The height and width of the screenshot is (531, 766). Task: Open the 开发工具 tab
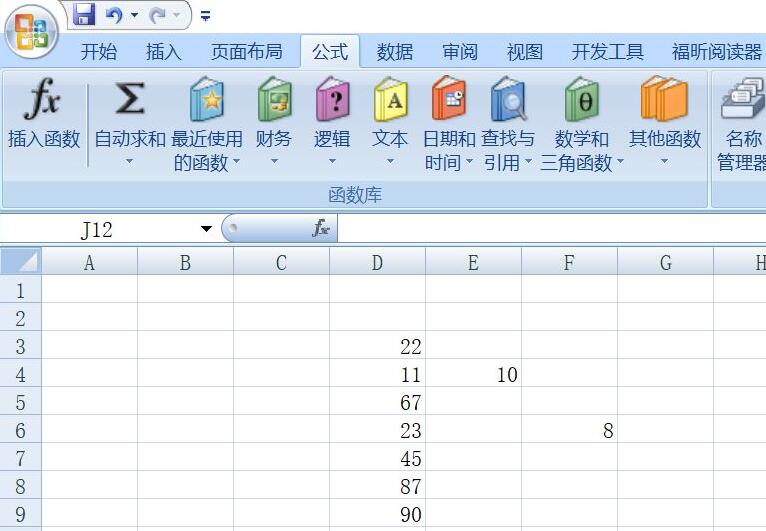(607, 51)
